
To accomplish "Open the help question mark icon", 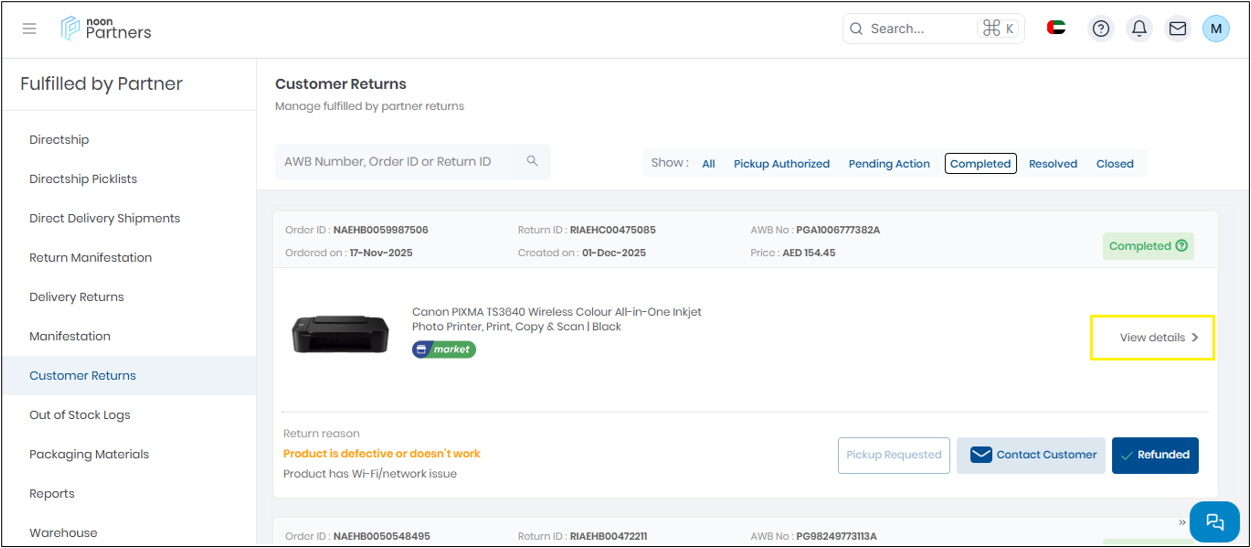I will 1101,29.
